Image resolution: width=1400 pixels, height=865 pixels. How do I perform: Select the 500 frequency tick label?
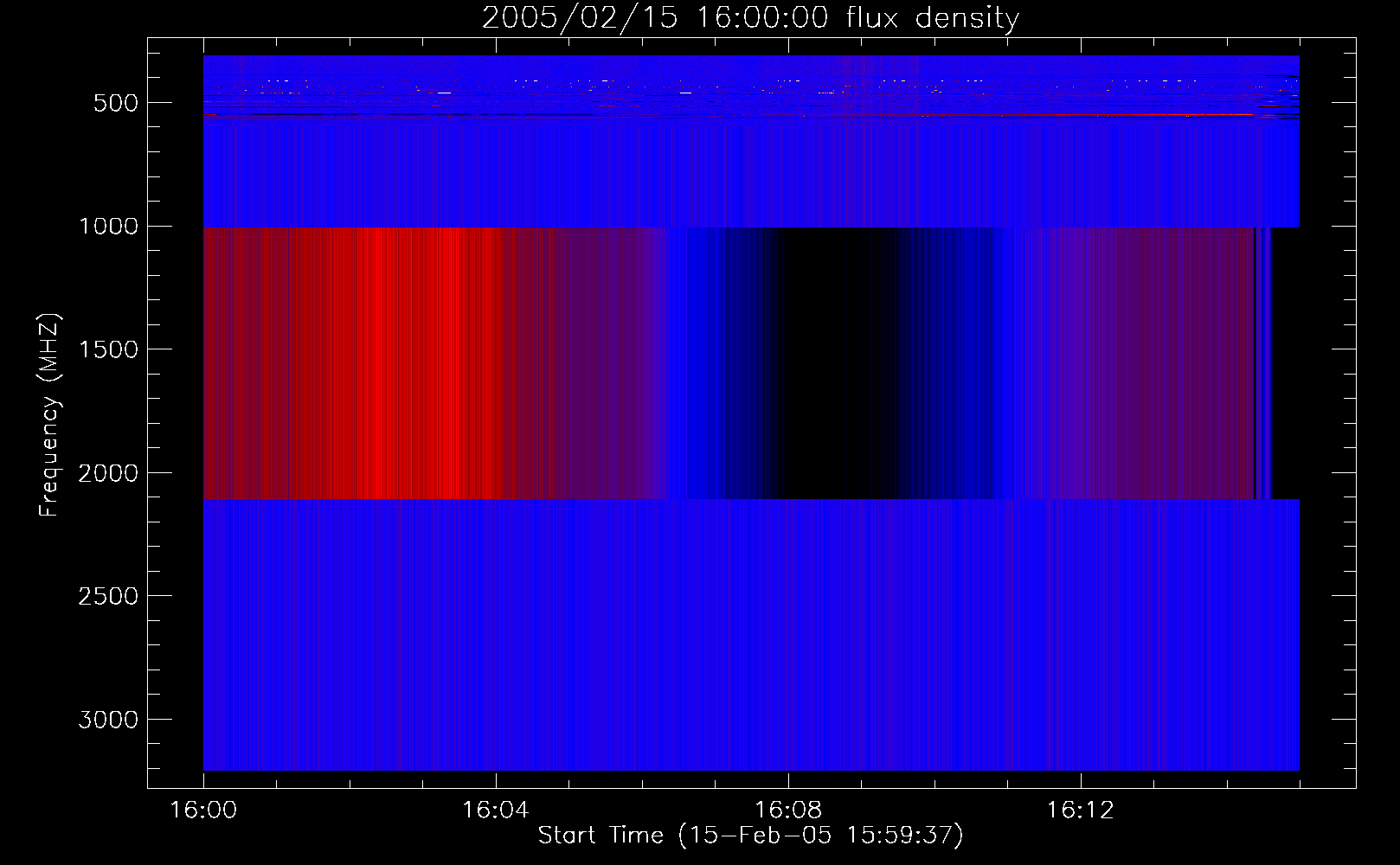[117, 103]
